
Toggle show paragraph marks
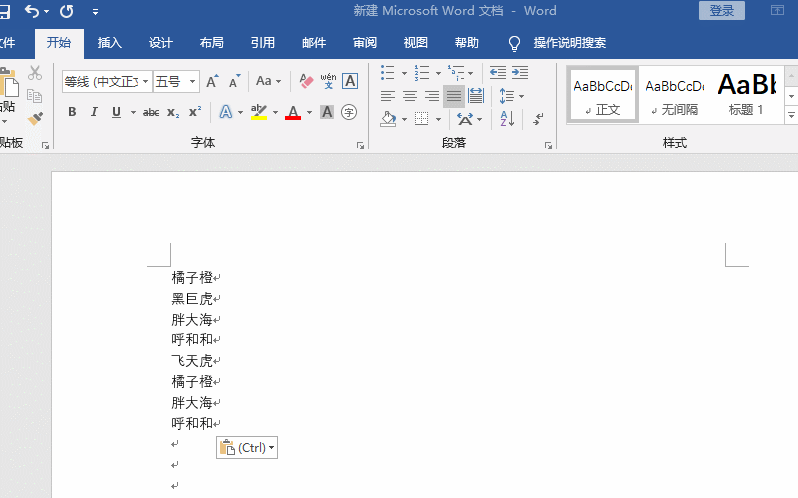click(x=538, y=119)
